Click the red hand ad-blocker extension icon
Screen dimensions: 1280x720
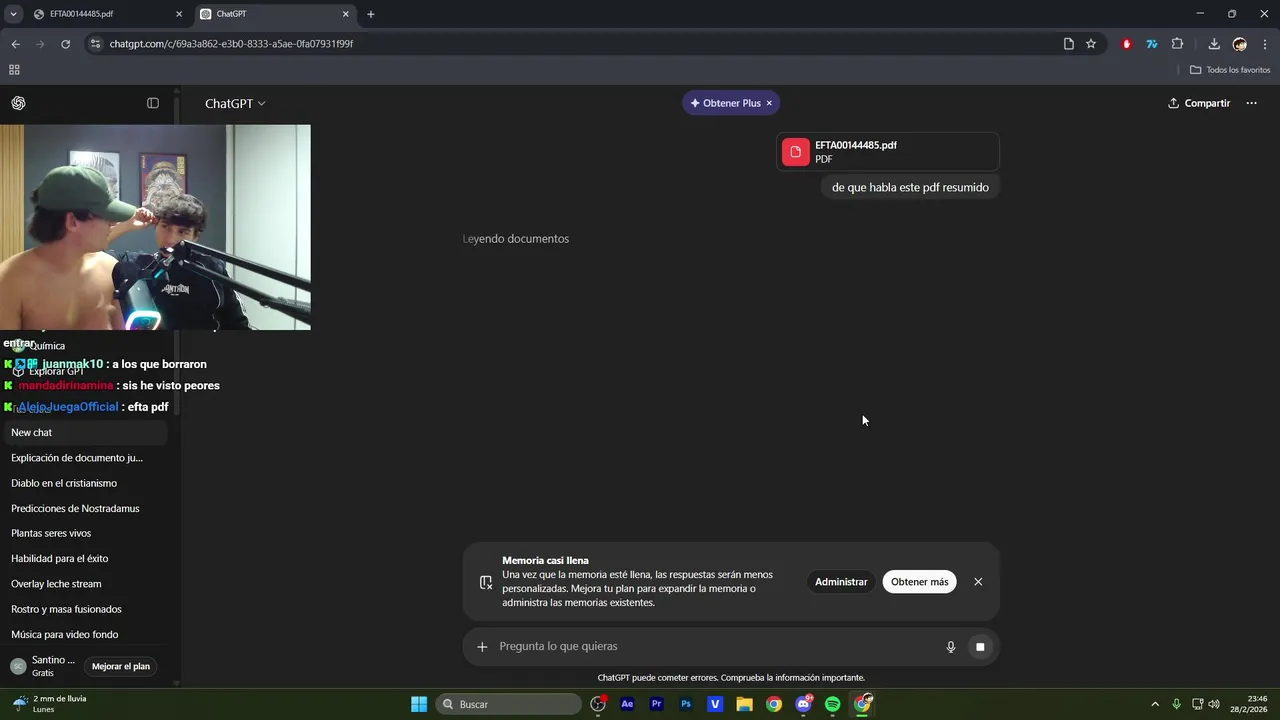(x=1127, y=44)
